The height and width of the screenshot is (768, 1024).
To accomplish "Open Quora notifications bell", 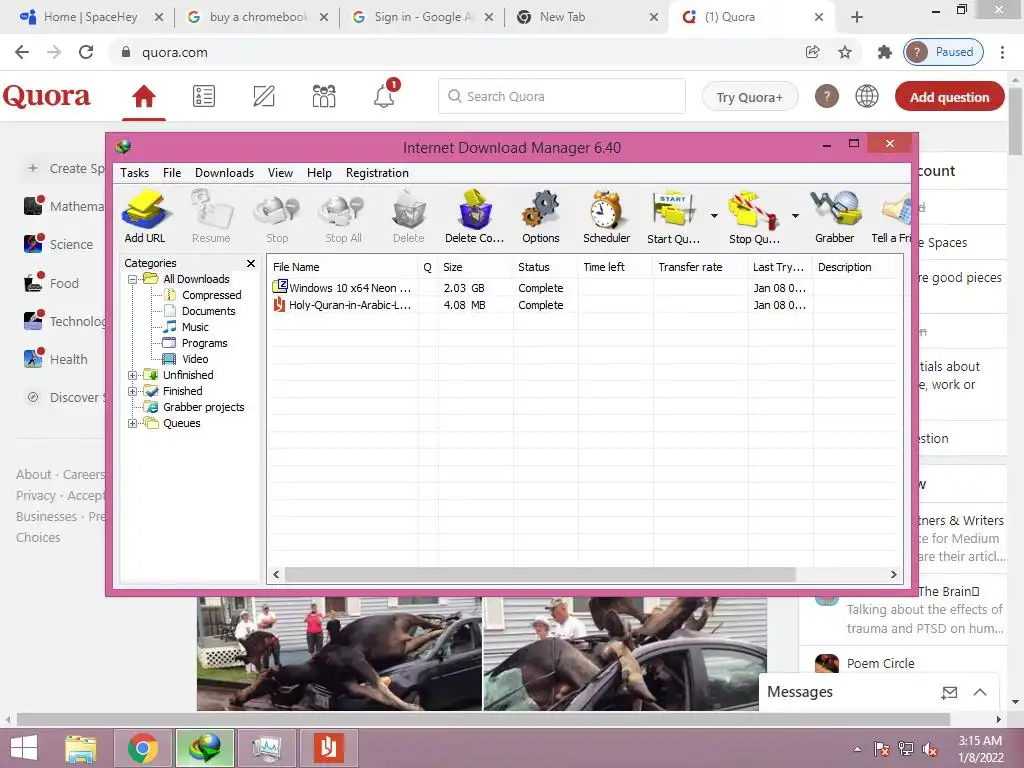I will click(384, 97).
